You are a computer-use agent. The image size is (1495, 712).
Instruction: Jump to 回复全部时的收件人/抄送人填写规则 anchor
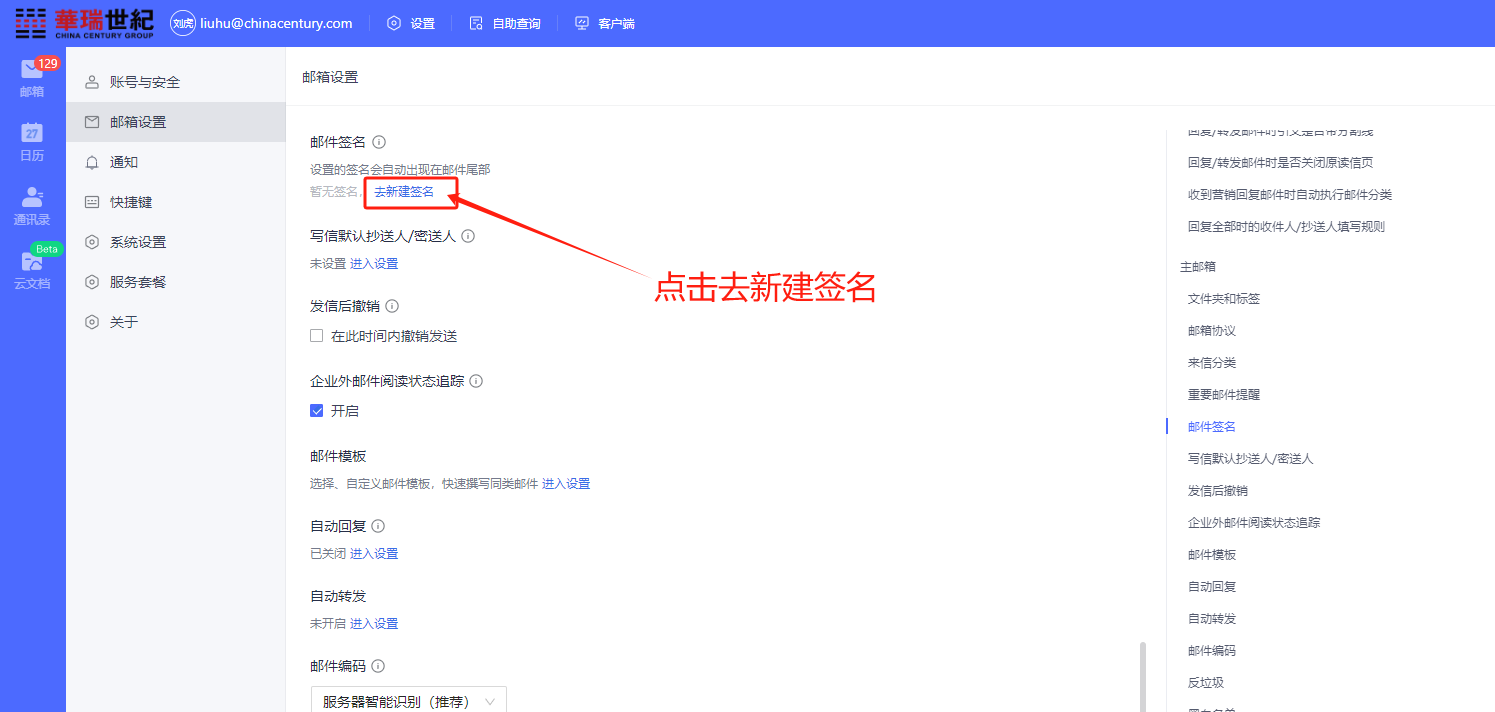1286,226
